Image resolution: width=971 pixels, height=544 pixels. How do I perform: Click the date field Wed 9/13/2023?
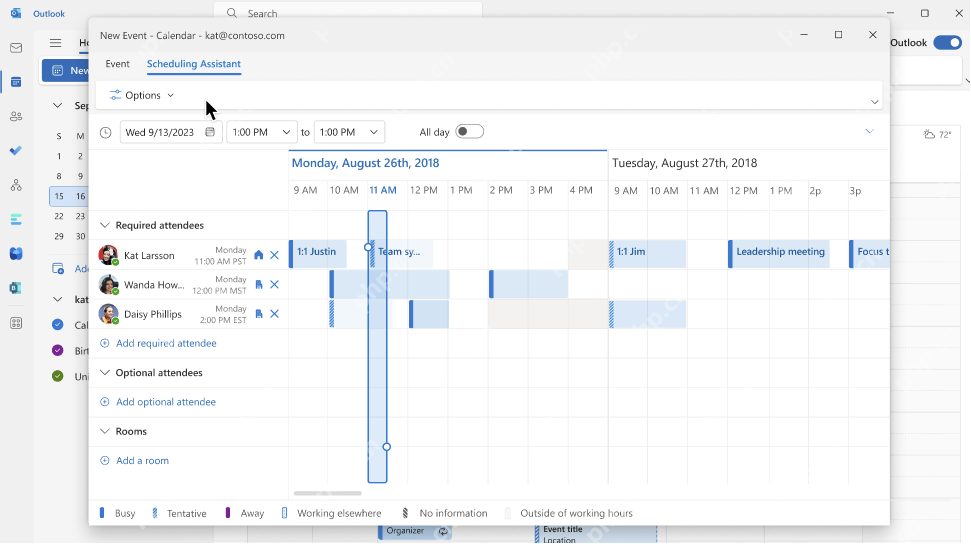[x=171, y=132]
